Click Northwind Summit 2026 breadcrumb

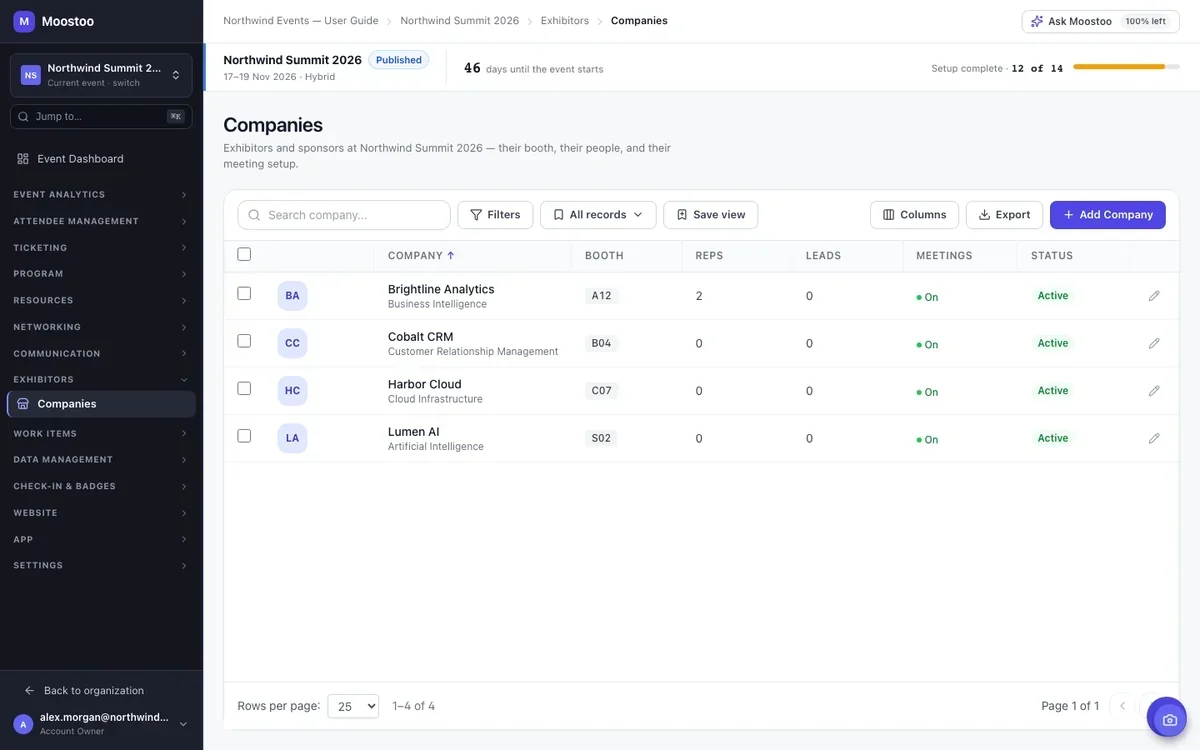460,21
